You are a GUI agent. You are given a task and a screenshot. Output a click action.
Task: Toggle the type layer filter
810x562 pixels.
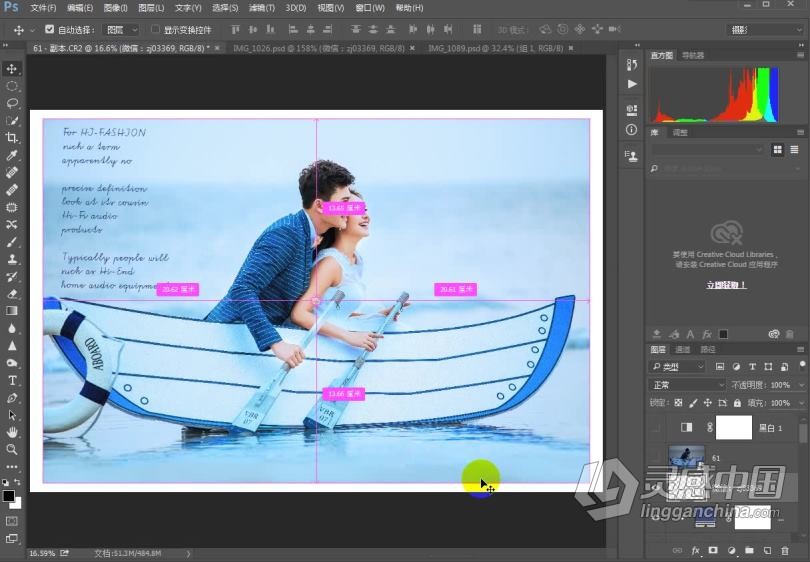click(752, 367)
